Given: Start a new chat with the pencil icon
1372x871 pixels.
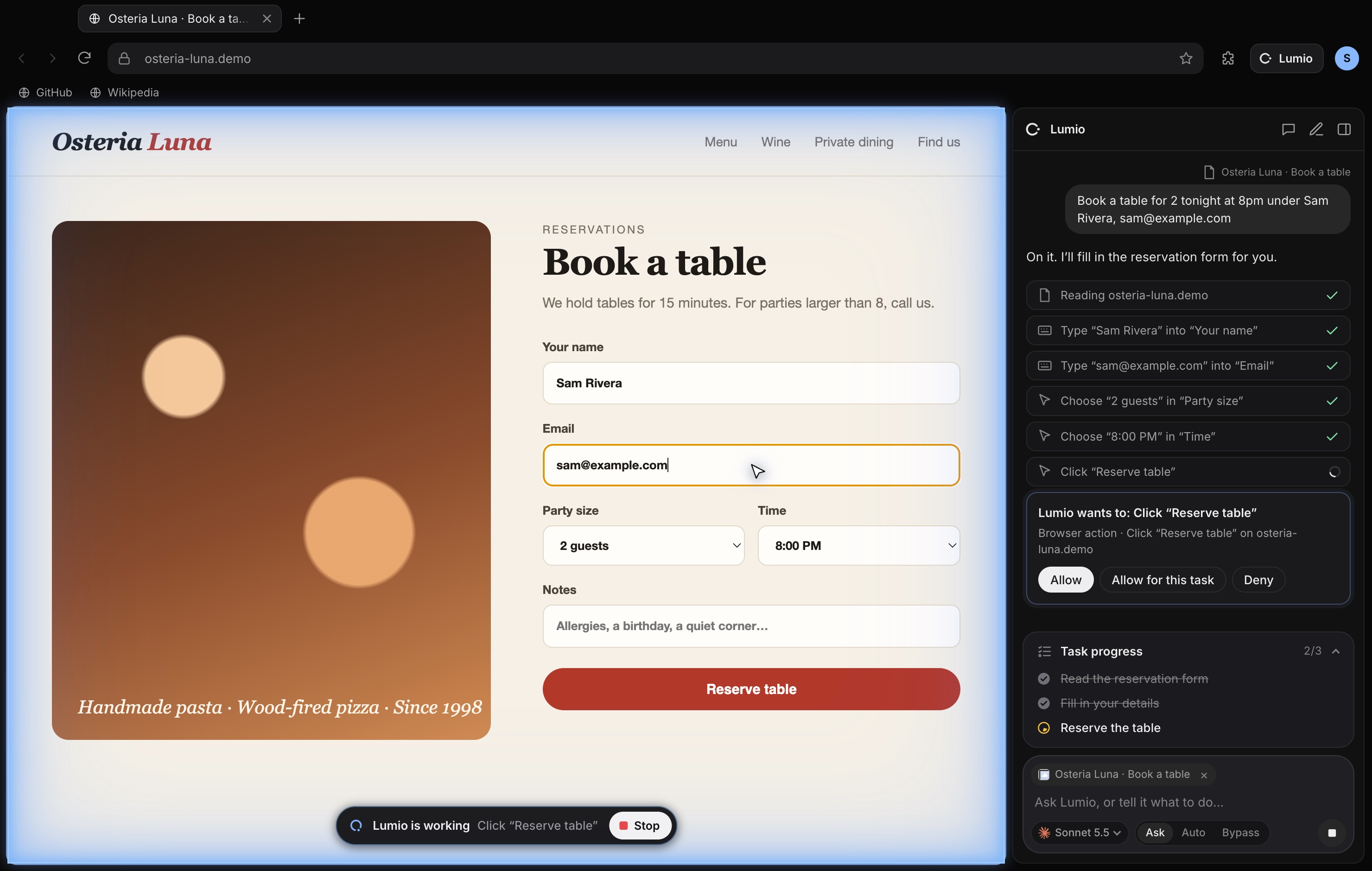Looking at the screenshot, I should 1315,129.
